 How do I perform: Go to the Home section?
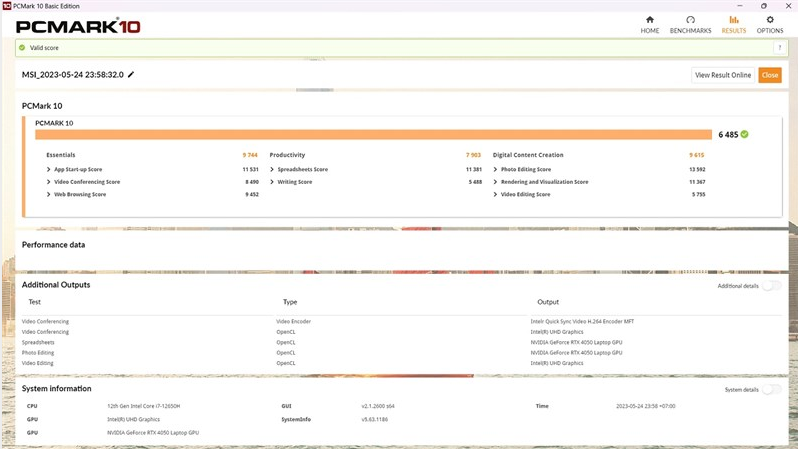pos(650,24)
